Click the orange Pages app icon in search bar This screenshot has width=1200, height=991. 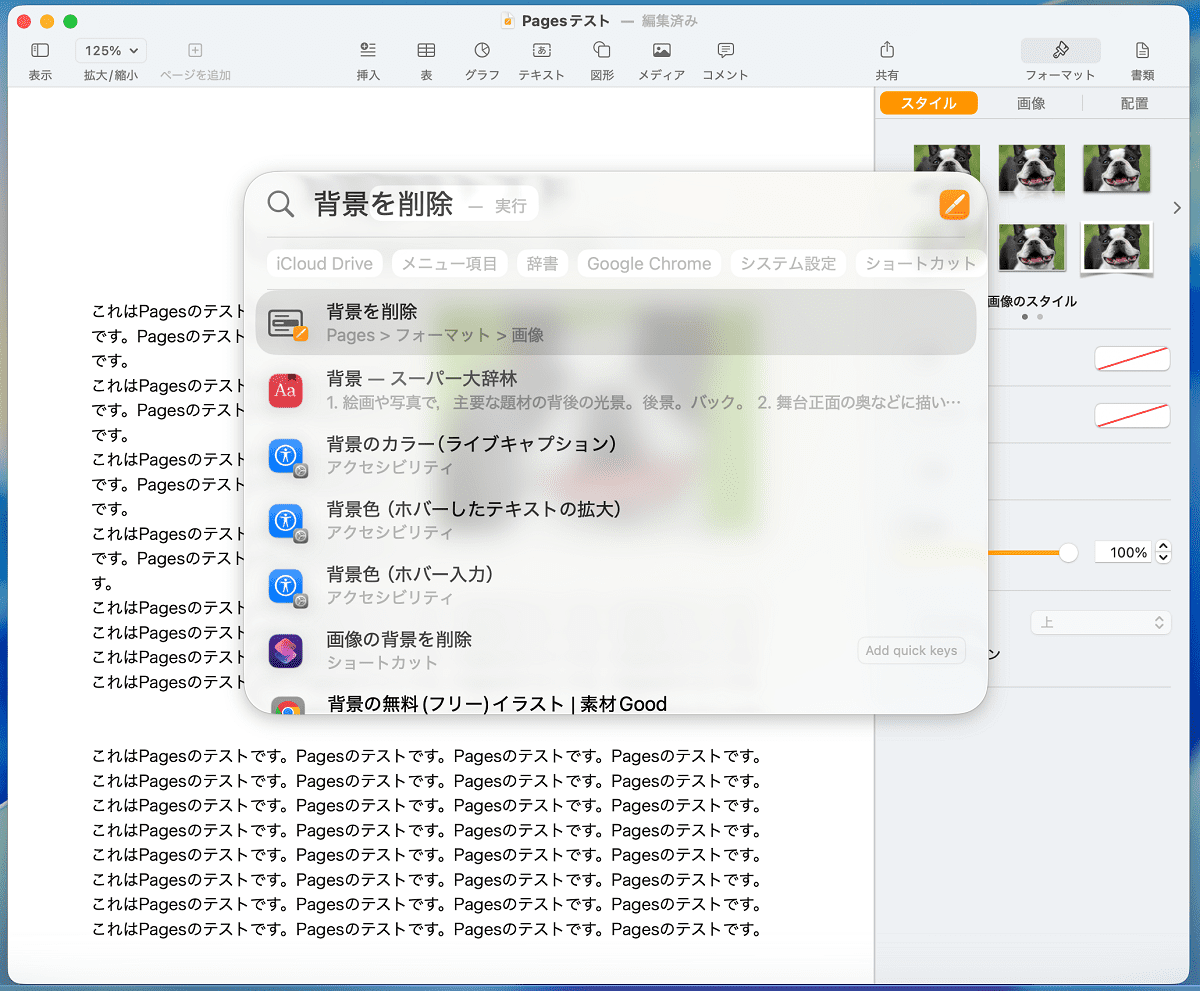(x=955, y=204)
